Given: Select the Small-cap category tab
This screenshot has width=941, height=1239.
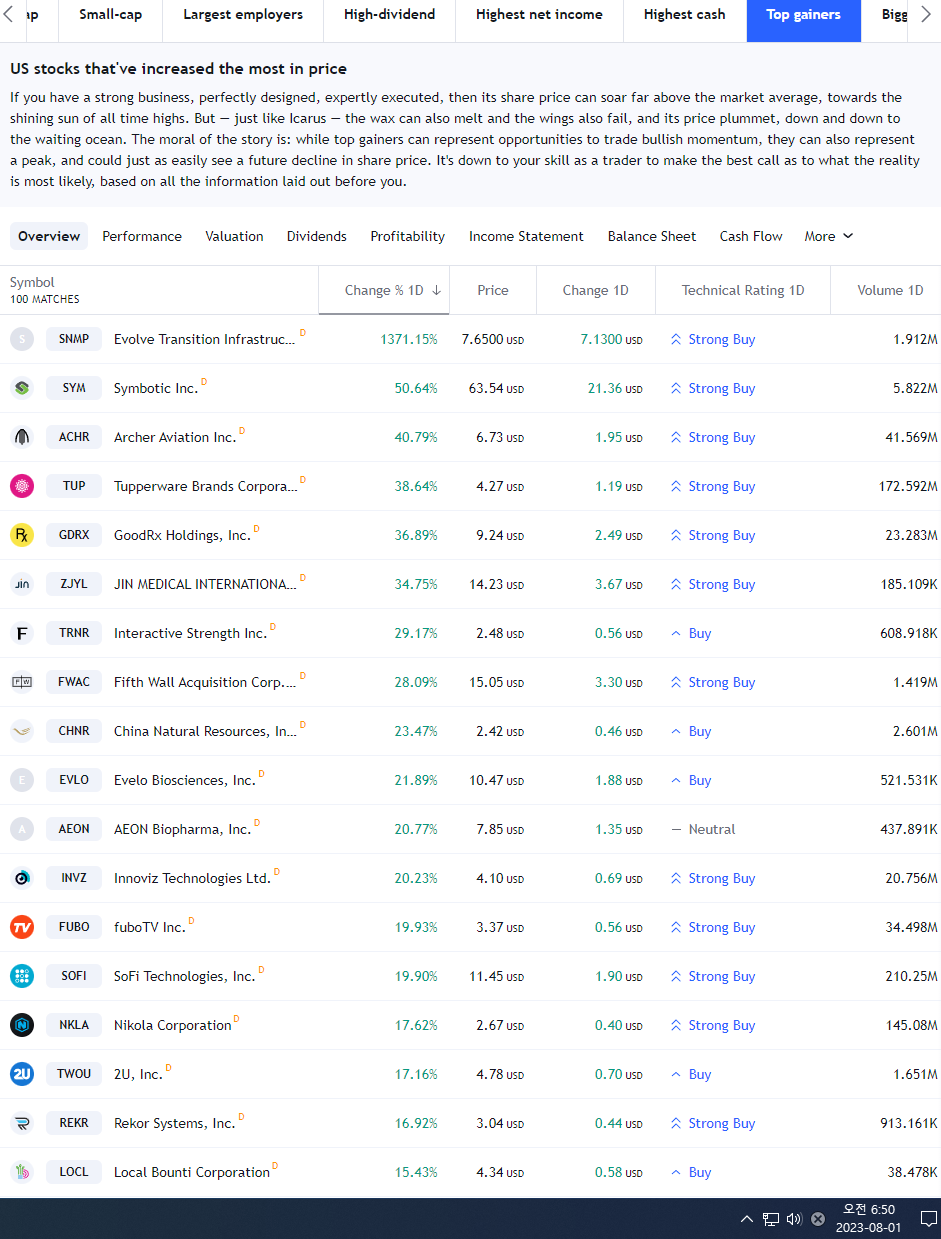Looking at the screenshot, I should tap(110, 14).
